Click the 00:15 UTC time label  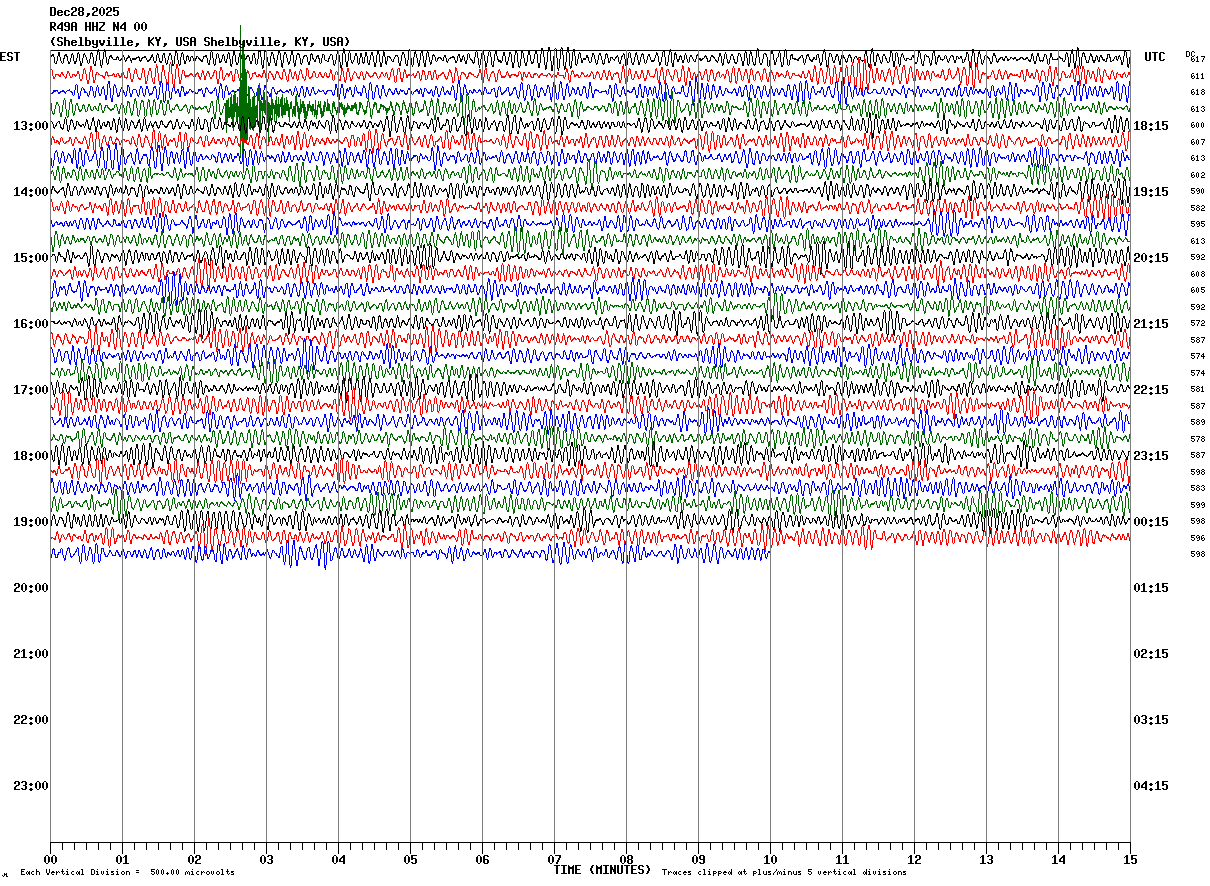tap(1150, 522)
